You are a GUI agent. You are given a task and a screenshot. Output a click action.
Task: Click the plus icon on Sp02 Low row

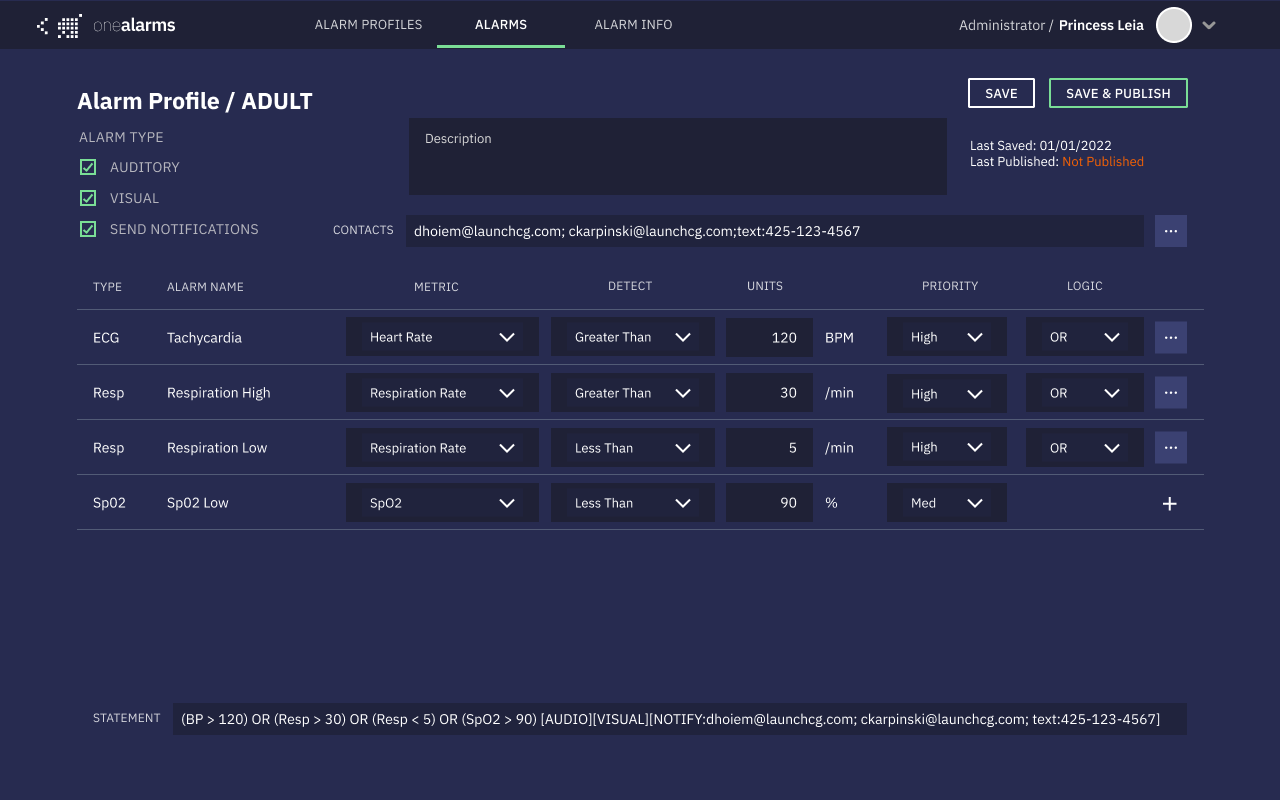point(1169,504)
